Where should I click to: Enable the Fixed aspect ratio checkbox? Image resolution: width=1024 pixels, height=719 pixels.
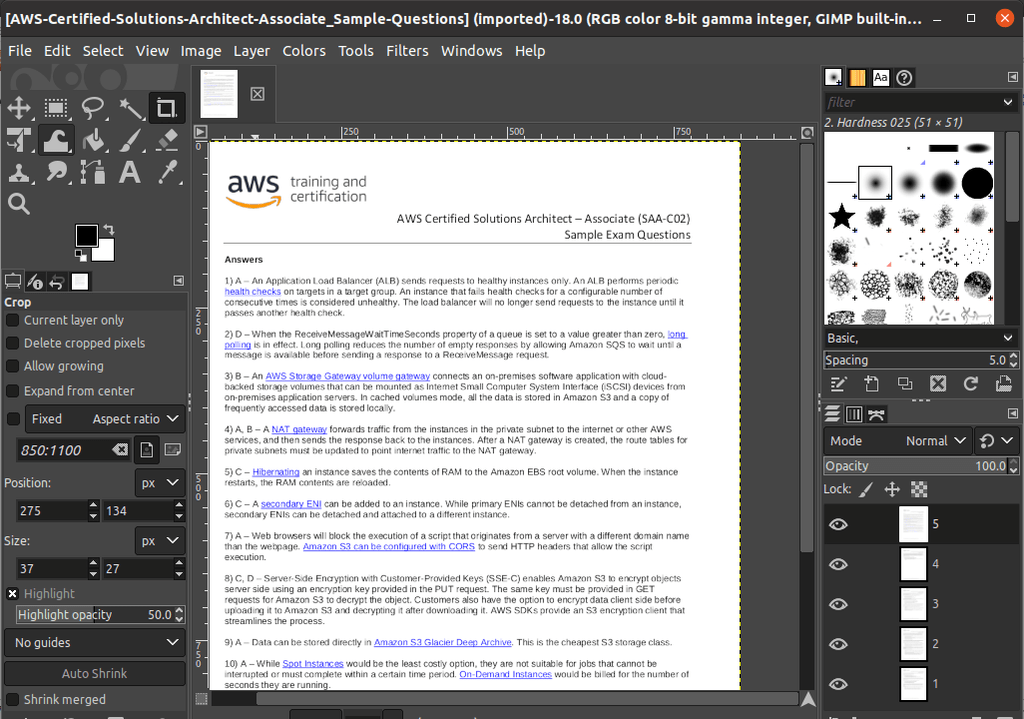click(12, 419)
